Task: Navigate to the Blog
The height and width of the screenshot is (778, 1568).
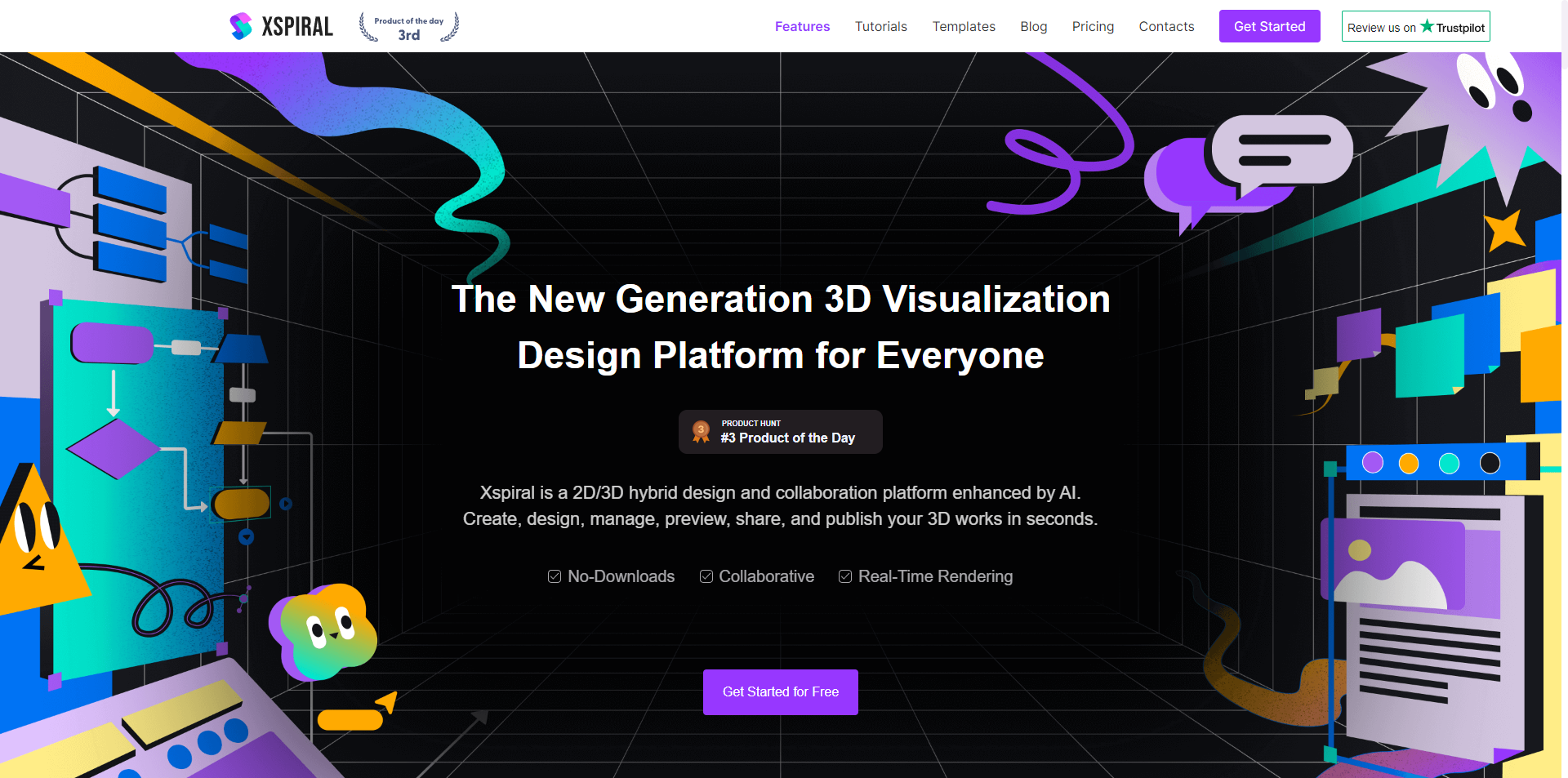Action: pyautogui.click(x=1033, y=26)
